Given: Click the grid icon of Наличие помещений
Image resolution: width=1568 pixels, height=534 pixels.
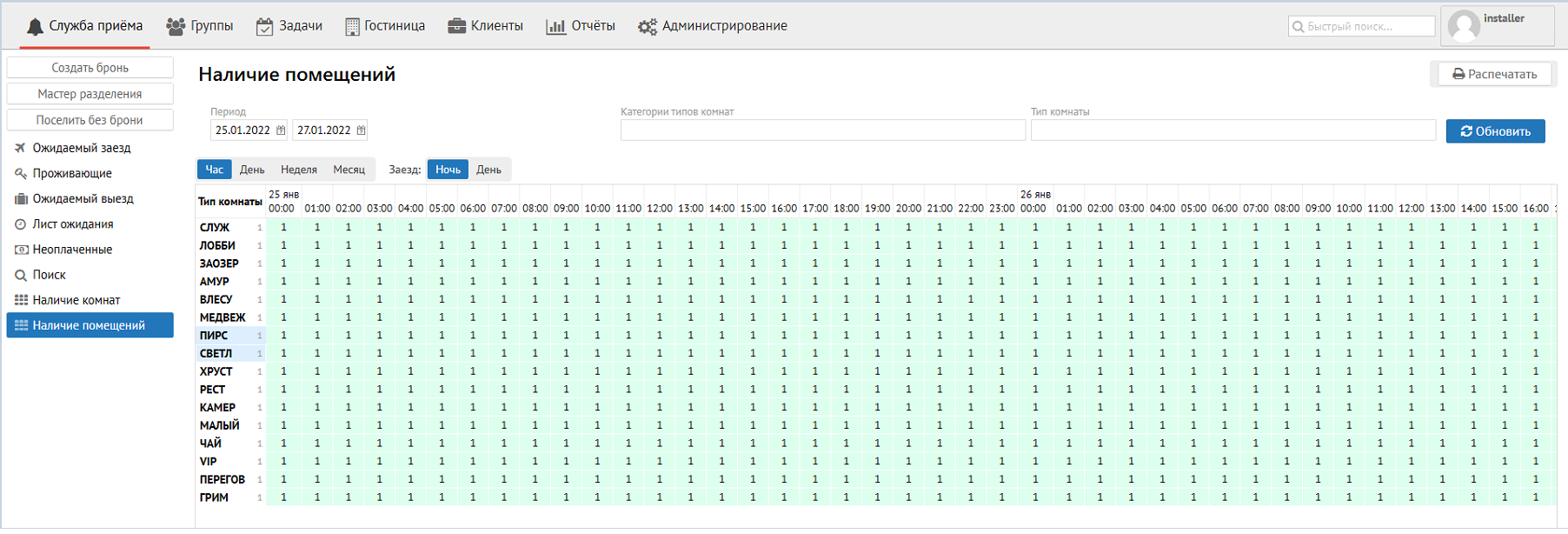Looking at the screenshot, I should tap(21, 325).
